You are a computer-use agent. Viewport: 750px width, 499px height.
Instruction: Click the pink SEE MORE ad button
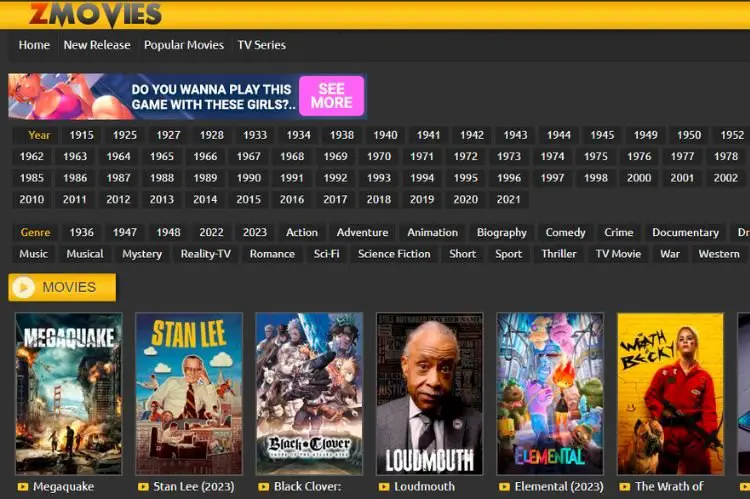(331, 96)
